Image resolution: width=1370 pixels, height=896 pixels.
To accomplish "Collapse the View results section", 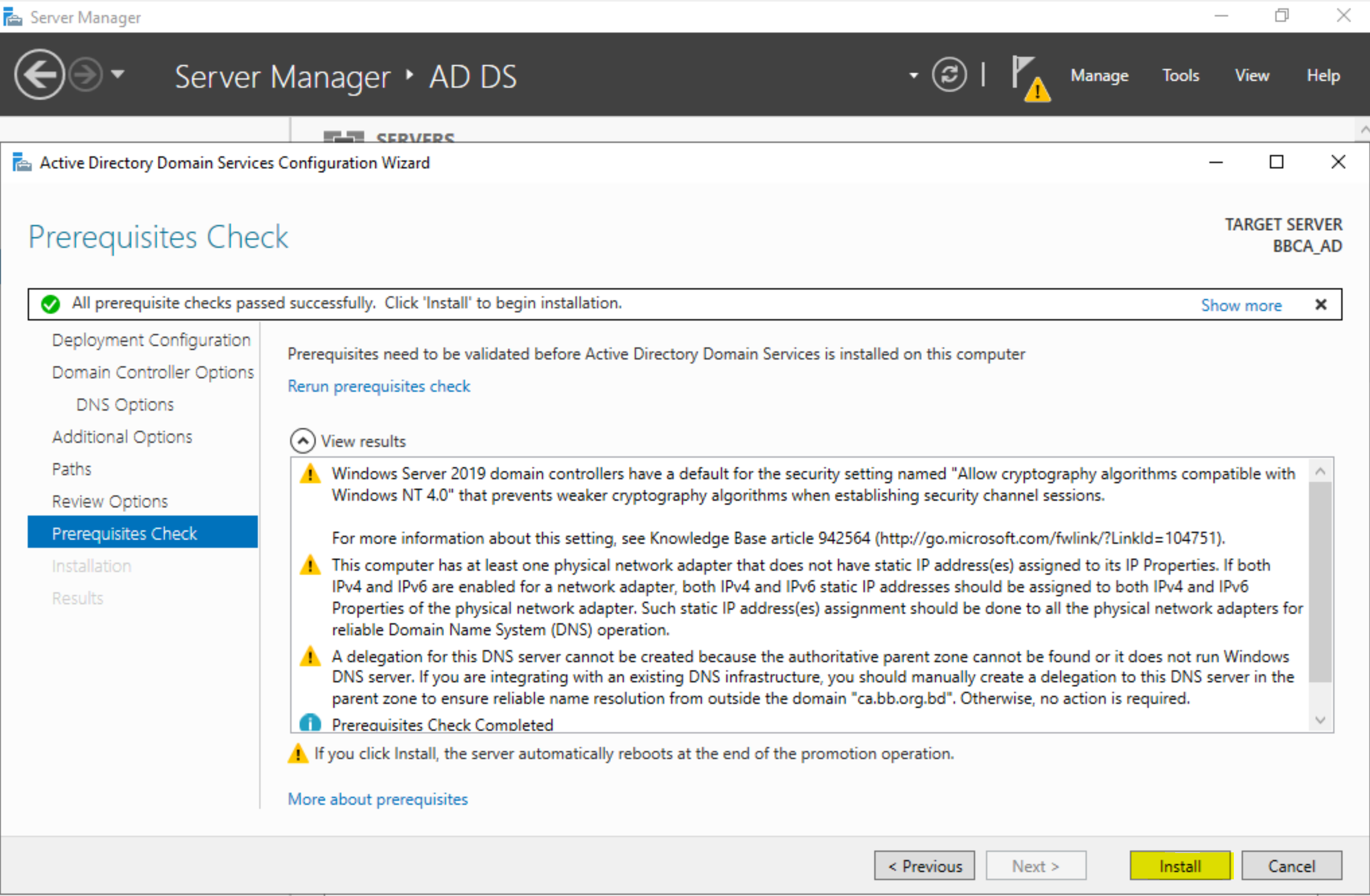I will click(303, 441).
